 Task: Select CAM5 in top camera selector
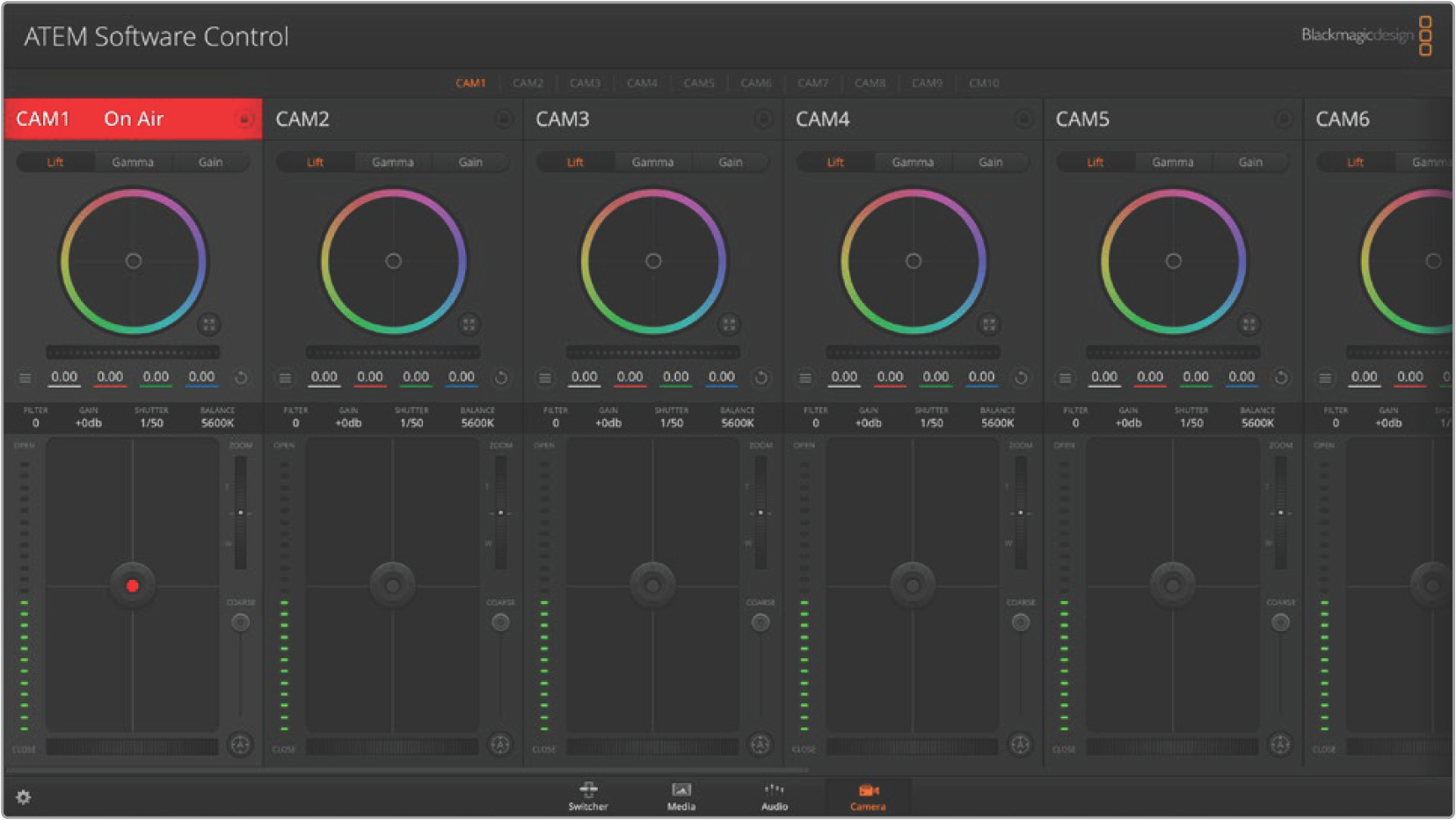pos(699,83)
